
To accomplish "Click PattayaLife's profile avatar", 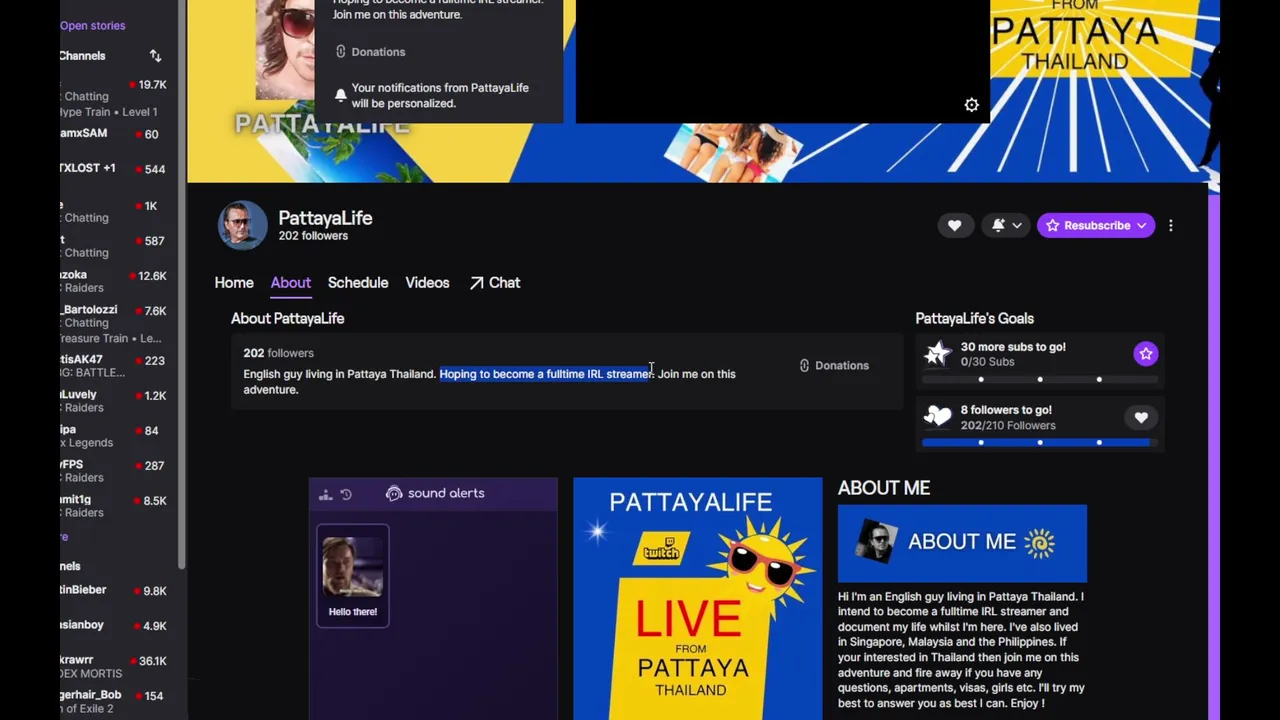I will (x=243, y=225).
